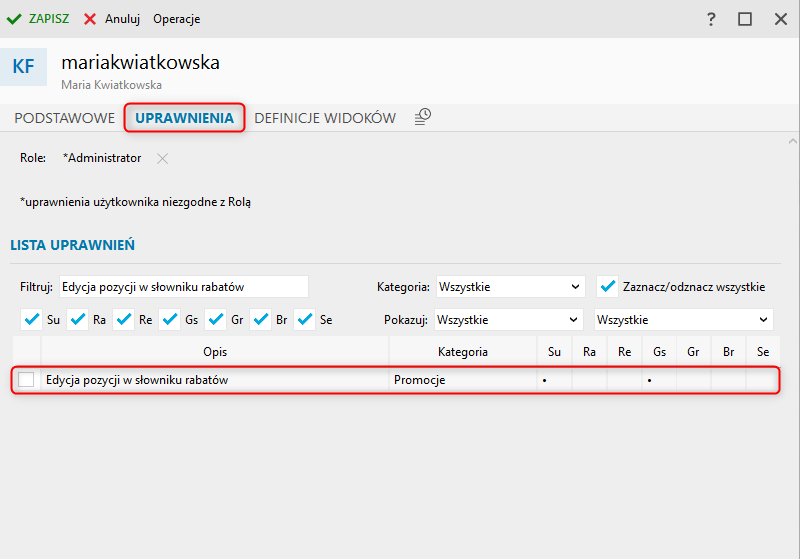800x559 pixels.
Task: Check the Edycja pozycji w słowniku rabatów row
Action: pos(26,379)
